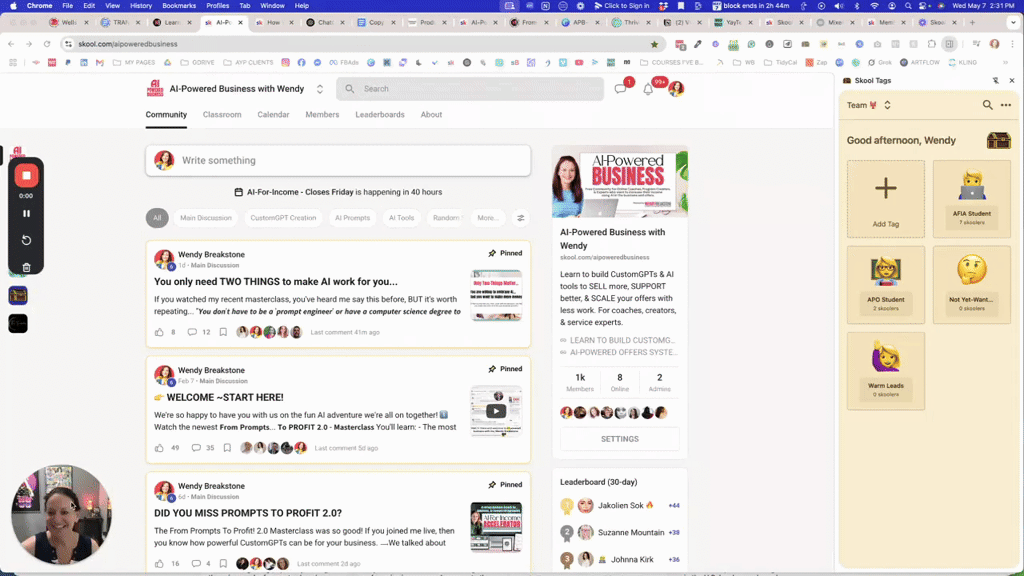The height and width of the screenshot is (576, 1024).
Task: Bookmark the WELCOME START HERE post
Action: coord(227,448)
